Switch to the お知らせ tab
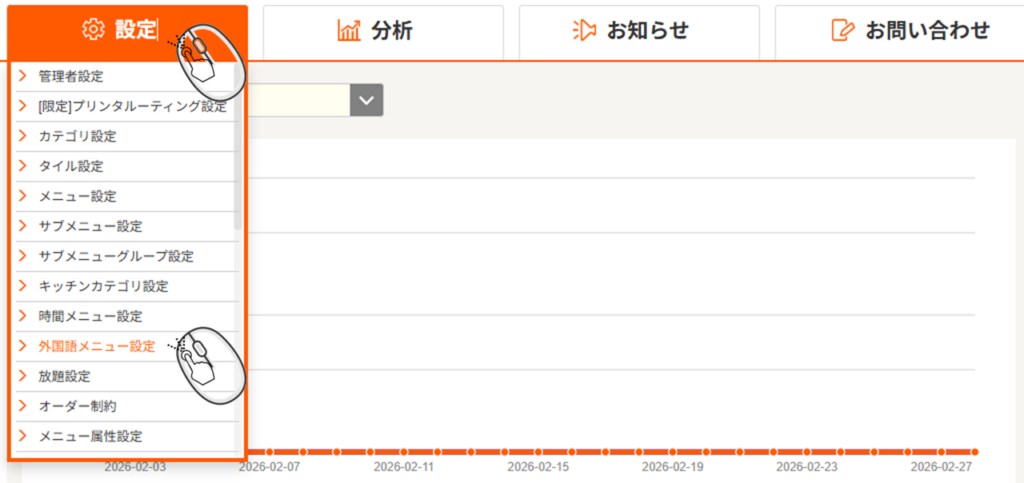Viewport: 1024px width, 483px height. coord(639,31)
